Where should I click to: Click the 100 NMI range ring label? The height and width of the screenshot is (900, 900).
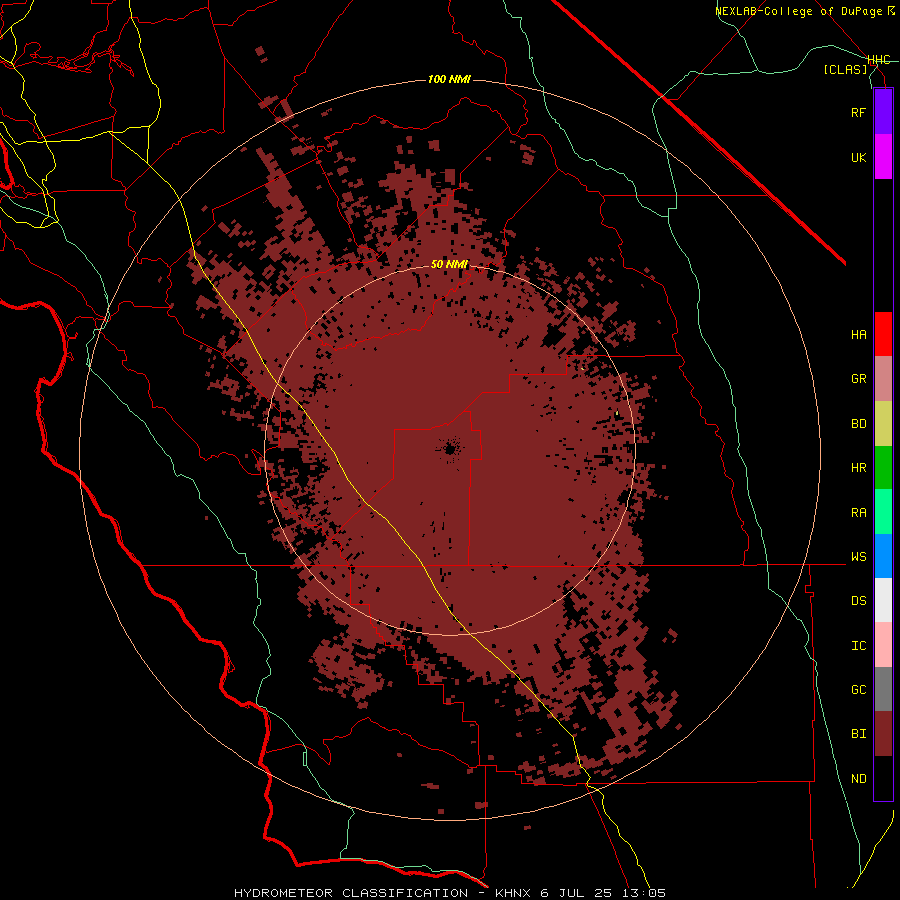click(449, 79)
